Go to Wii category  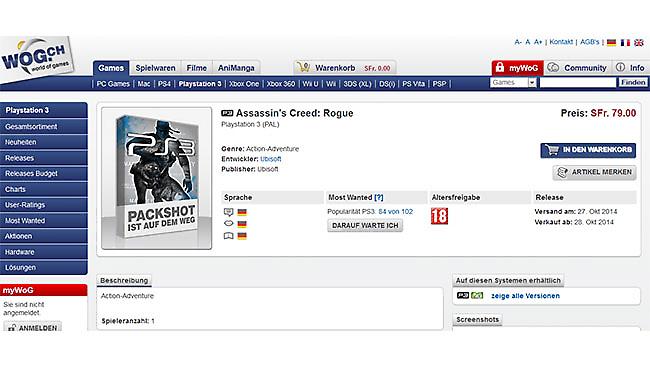click(x=331, y=84)
